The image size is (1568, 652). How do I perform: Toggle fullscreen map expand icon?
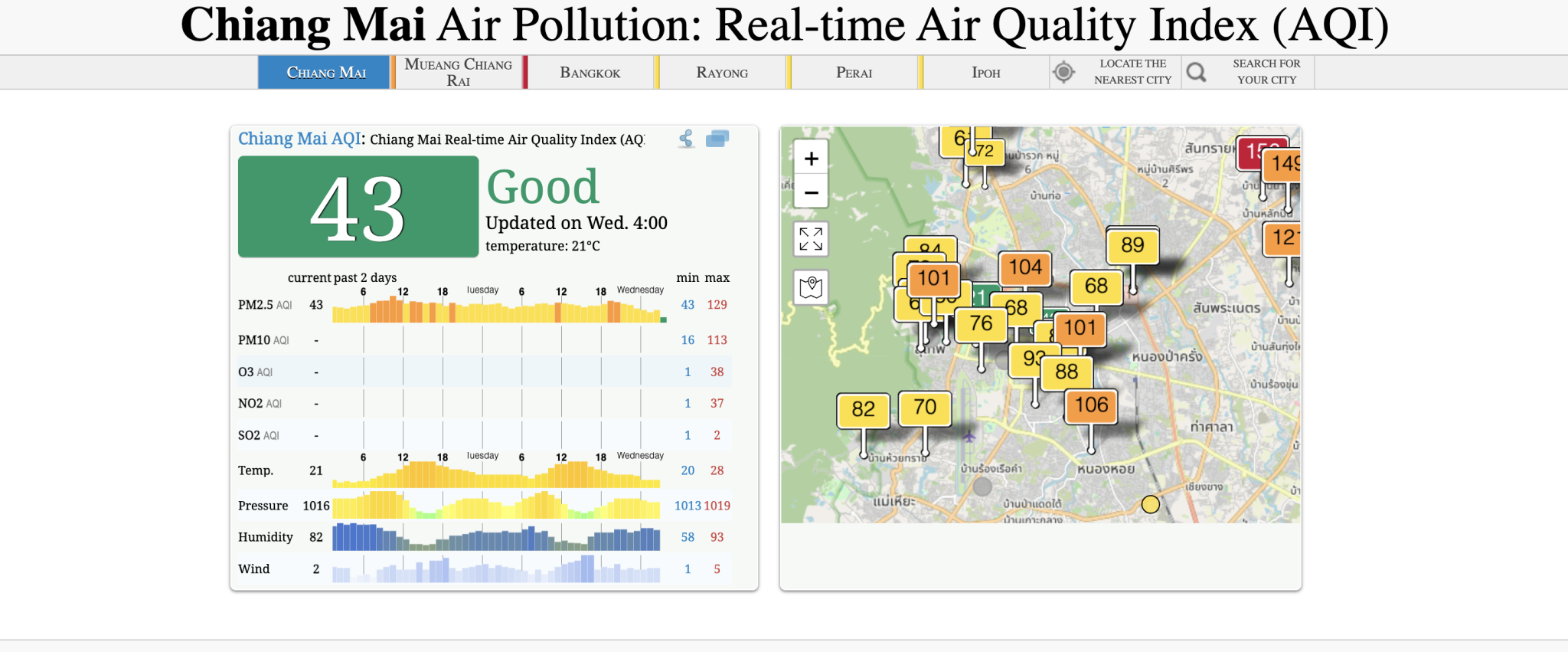tap(811, 239)
